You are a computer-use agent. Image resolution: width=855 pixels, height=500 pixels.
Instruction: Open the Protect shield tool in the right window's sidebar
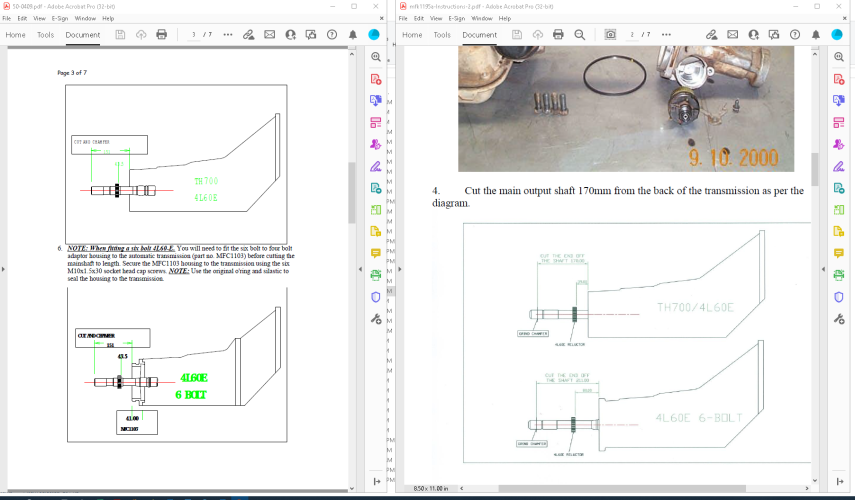[x=839, y=297]
